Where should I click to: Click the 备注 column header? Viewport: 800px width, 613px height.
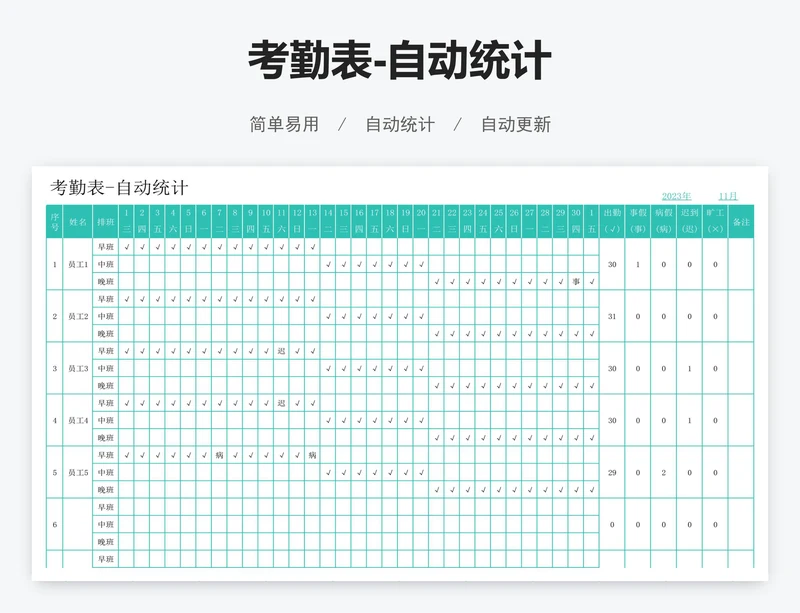(x=741, y=222)
